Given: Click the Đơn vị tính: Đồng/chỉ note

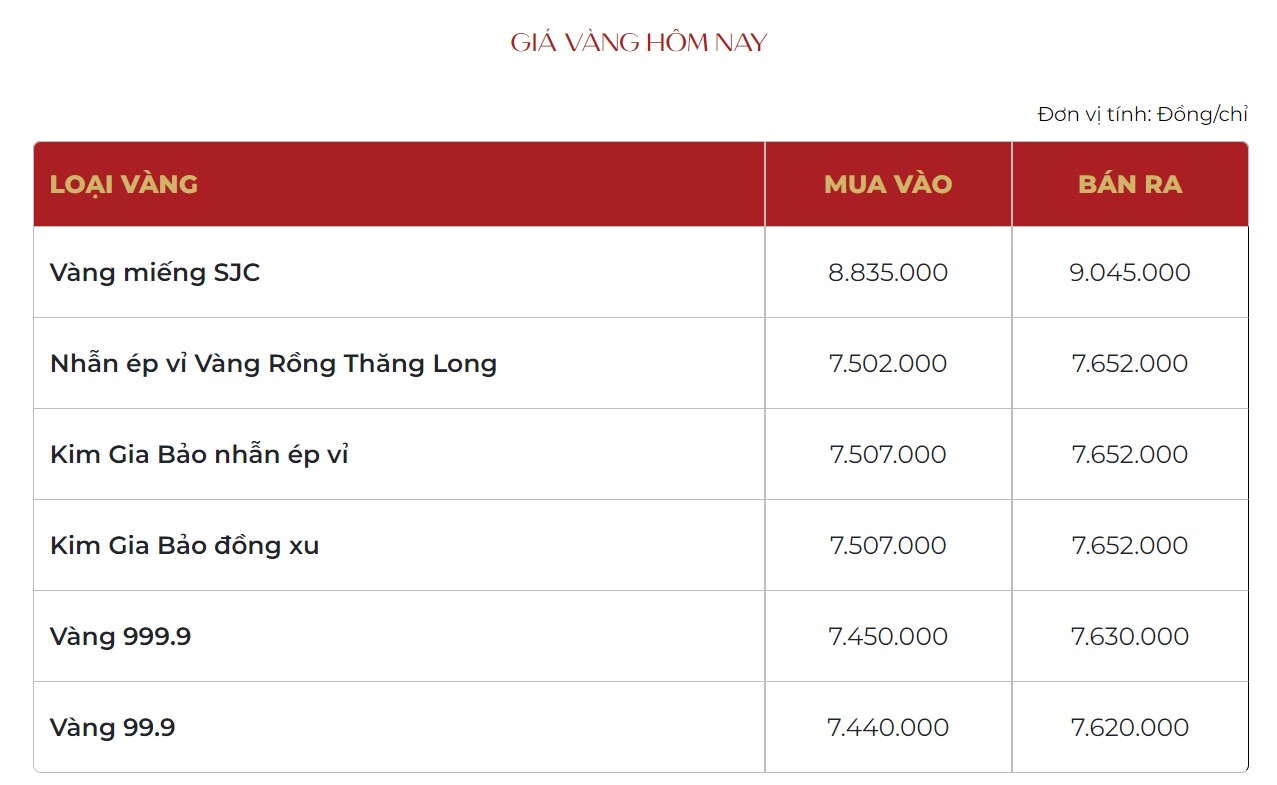Looking at the screenshot, I should pyautogui.click(x=1142, y=115).
